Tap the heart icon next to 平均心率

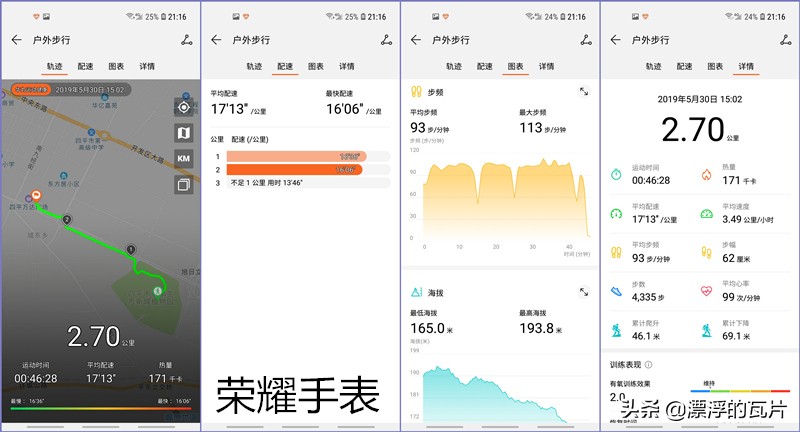(x=706, y=291)
